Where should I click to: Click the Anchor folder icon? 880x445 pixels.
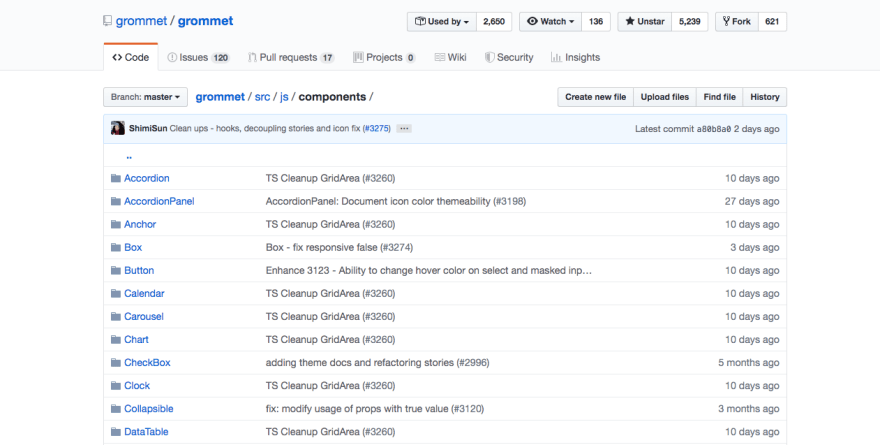pos(116,224)
